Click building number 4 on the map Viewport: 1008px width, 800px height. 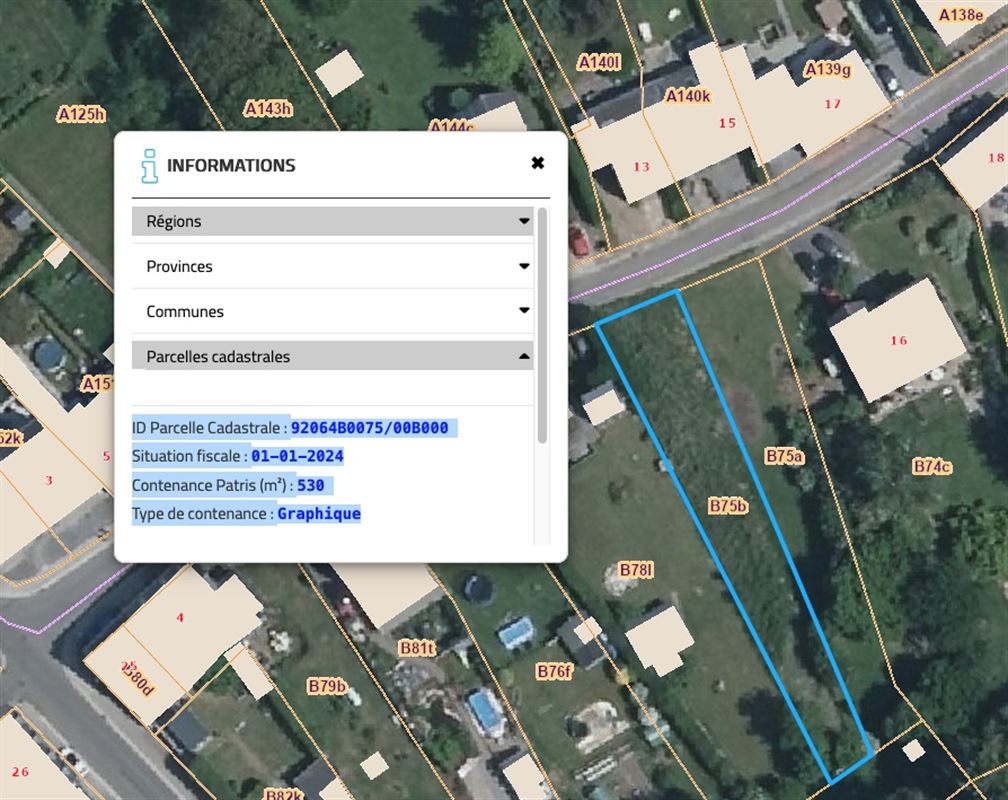point(180,618)
